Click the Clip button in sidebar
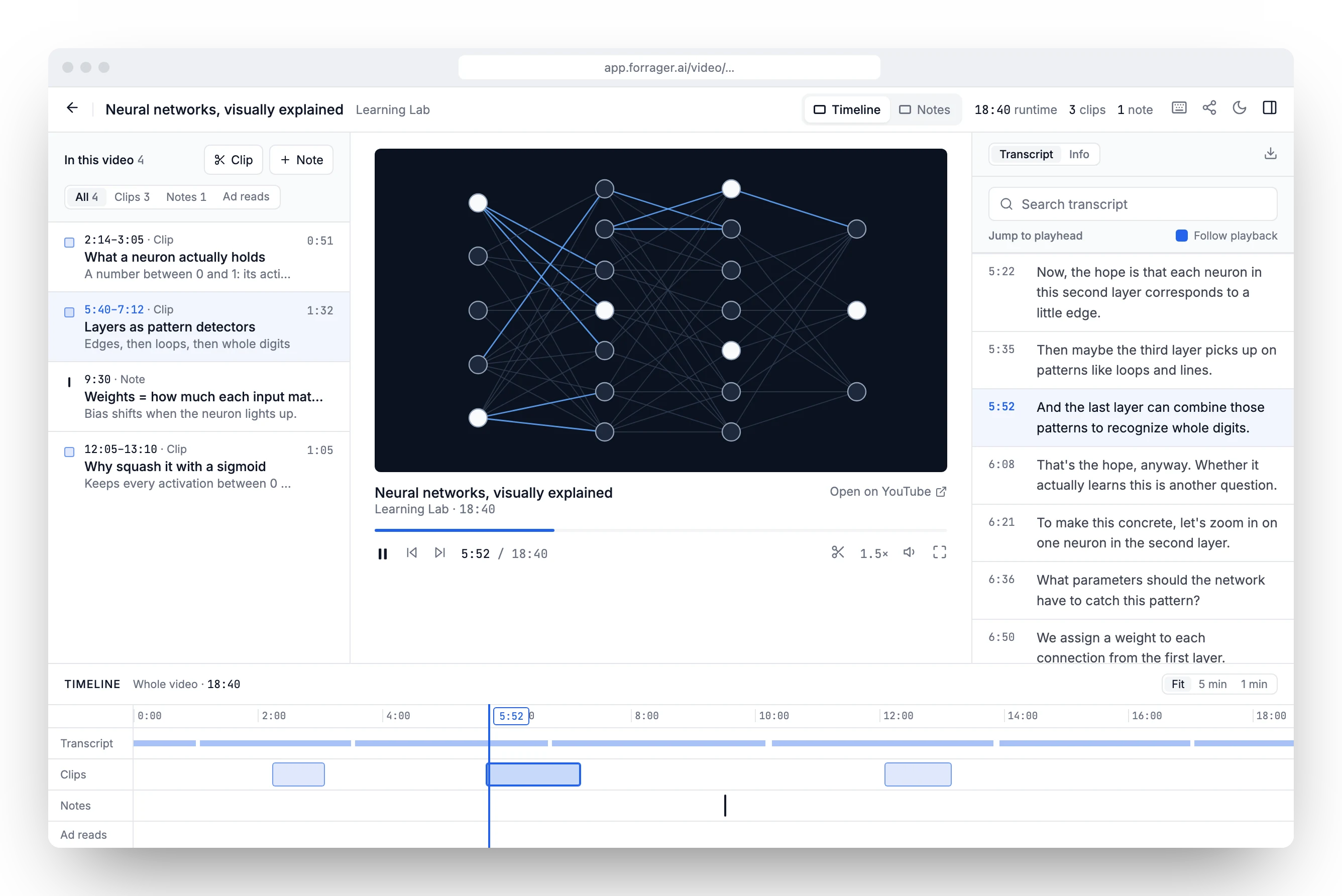Viewport: 1342px width, 896px height. coord(233,160)
